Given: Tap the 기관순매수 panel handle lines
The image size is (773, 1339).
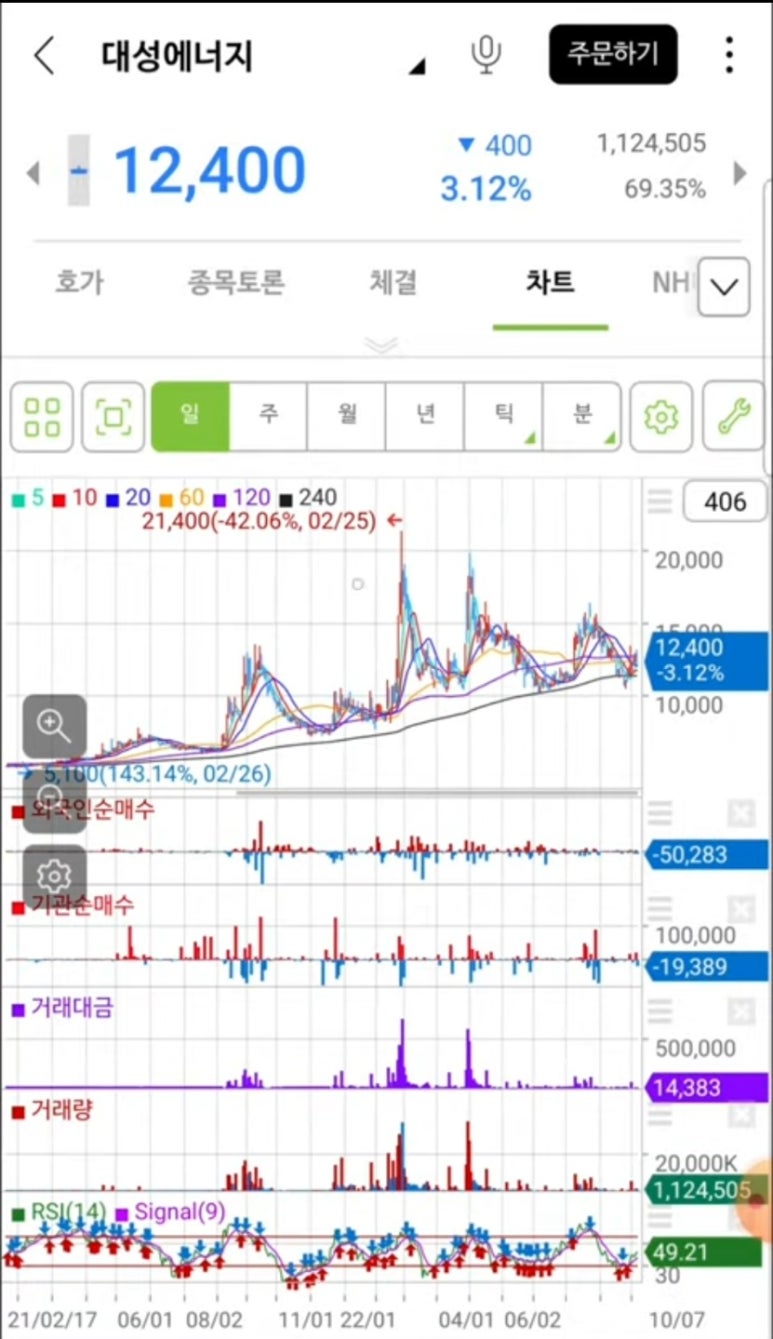Looking at the screenshot, I should click(x=661, y=910).
